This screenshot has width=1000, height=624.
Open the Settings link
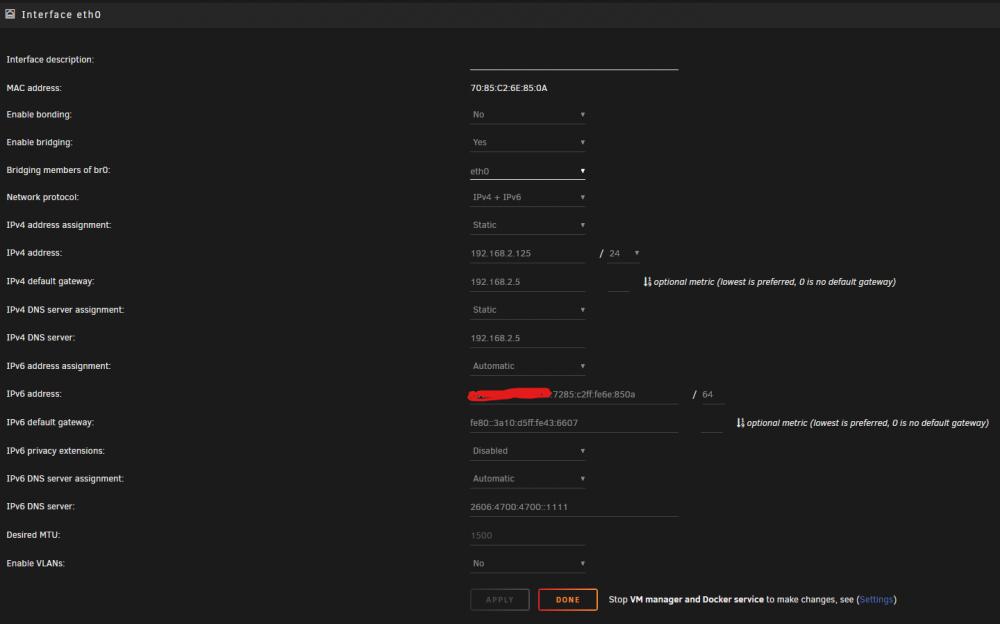[x=876, y=600]
